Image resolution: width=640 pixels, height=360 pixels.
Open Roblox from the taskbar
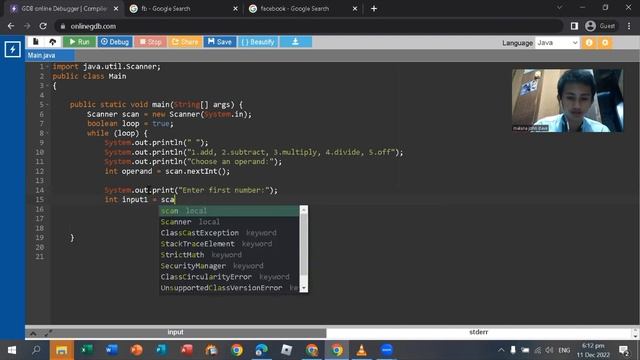click(x=287, y=350)
